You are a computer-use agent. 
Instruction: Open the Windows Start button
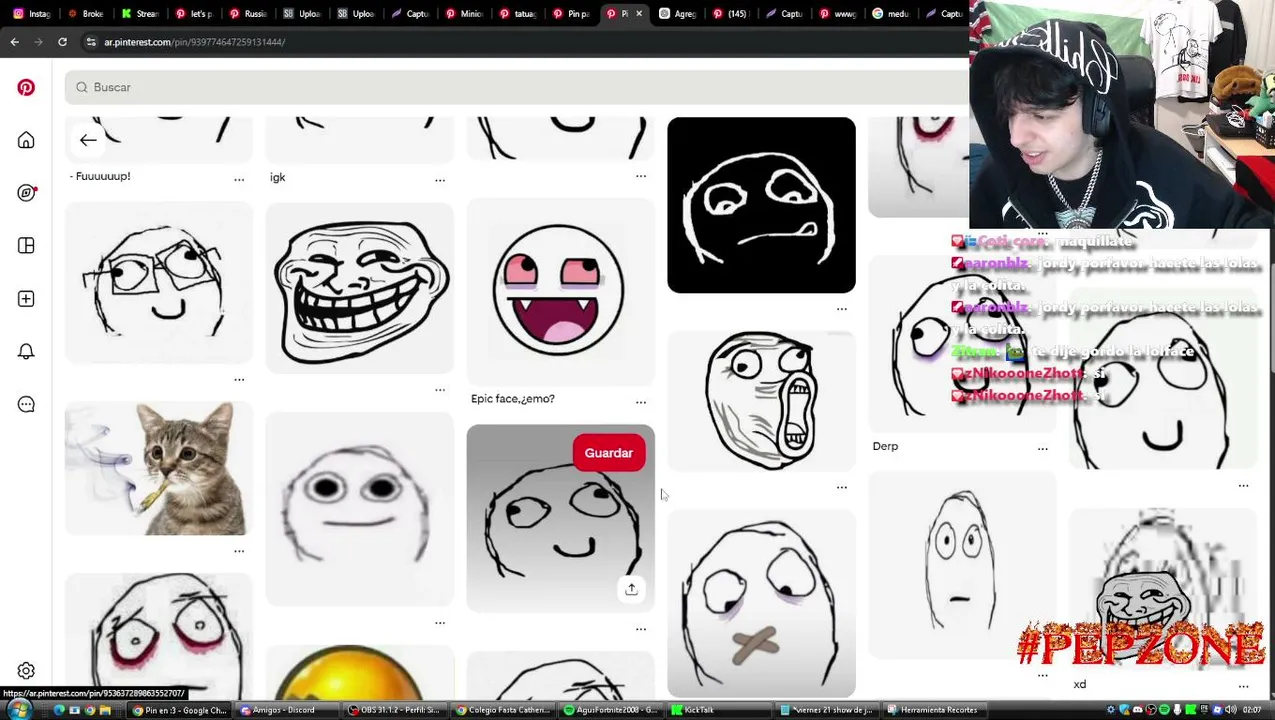coord(19,710)
